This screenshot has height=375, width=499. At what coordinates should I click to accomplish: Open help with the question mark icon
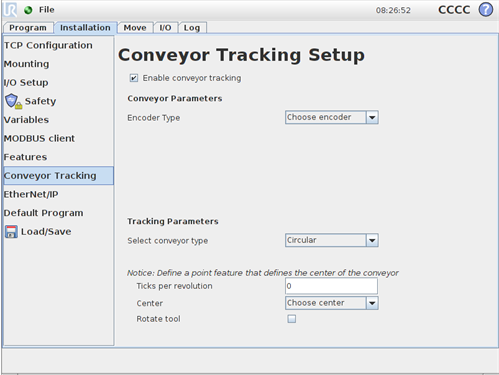486,9
